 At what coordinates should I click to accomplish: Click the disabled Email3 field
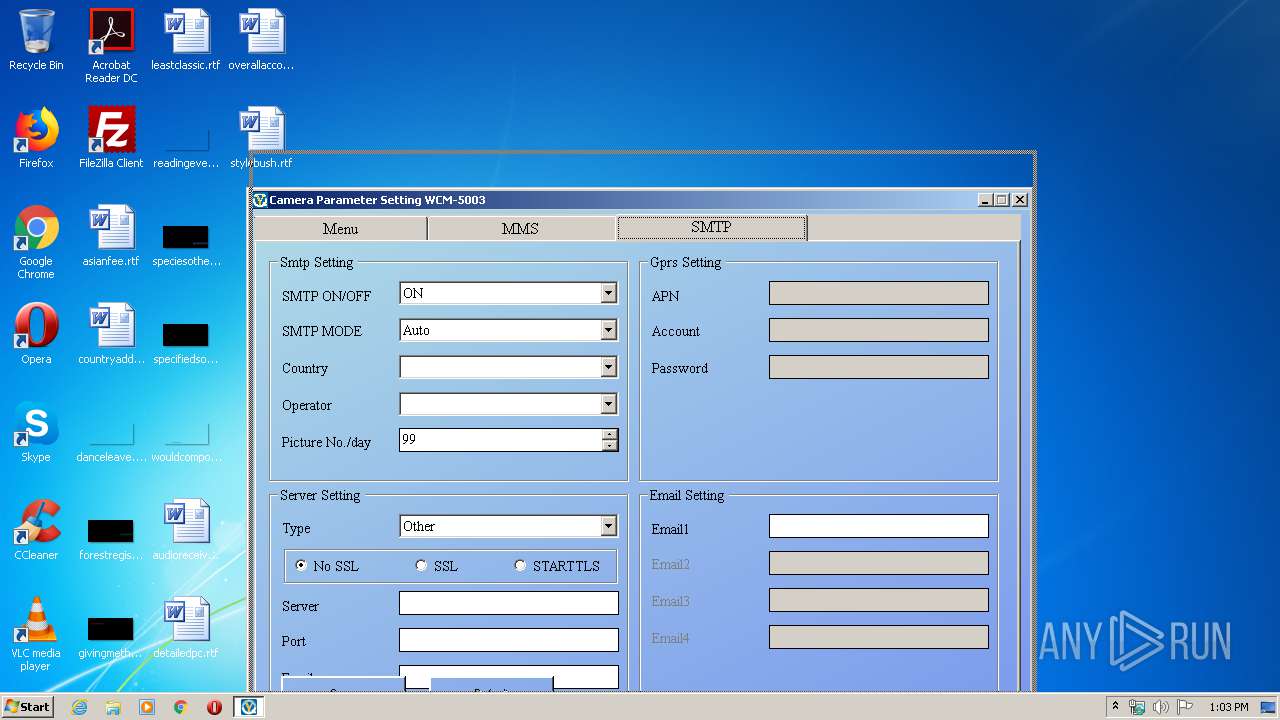[879, 600]
